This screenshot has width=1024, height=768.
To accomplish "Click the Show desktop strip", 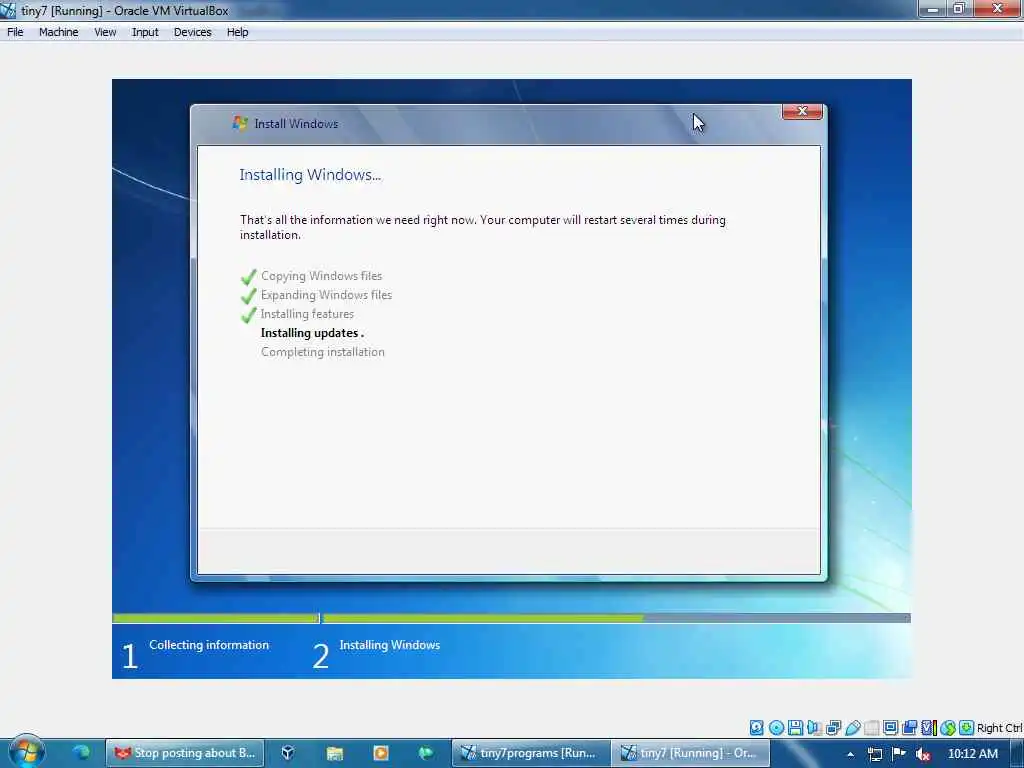I will tap(1017, 754).
